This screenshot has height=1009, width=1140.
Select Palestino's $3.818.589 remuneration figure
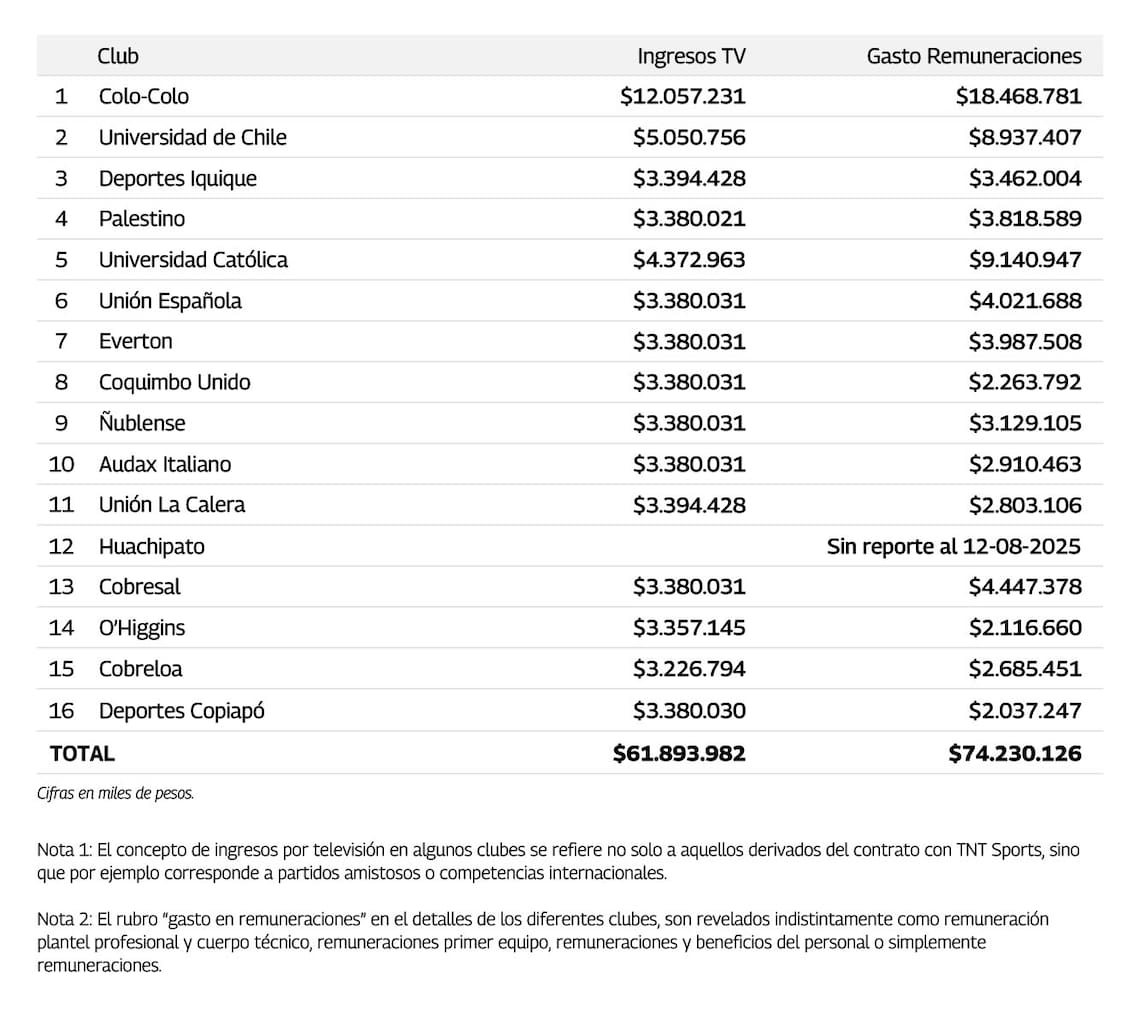point(1025,218)
